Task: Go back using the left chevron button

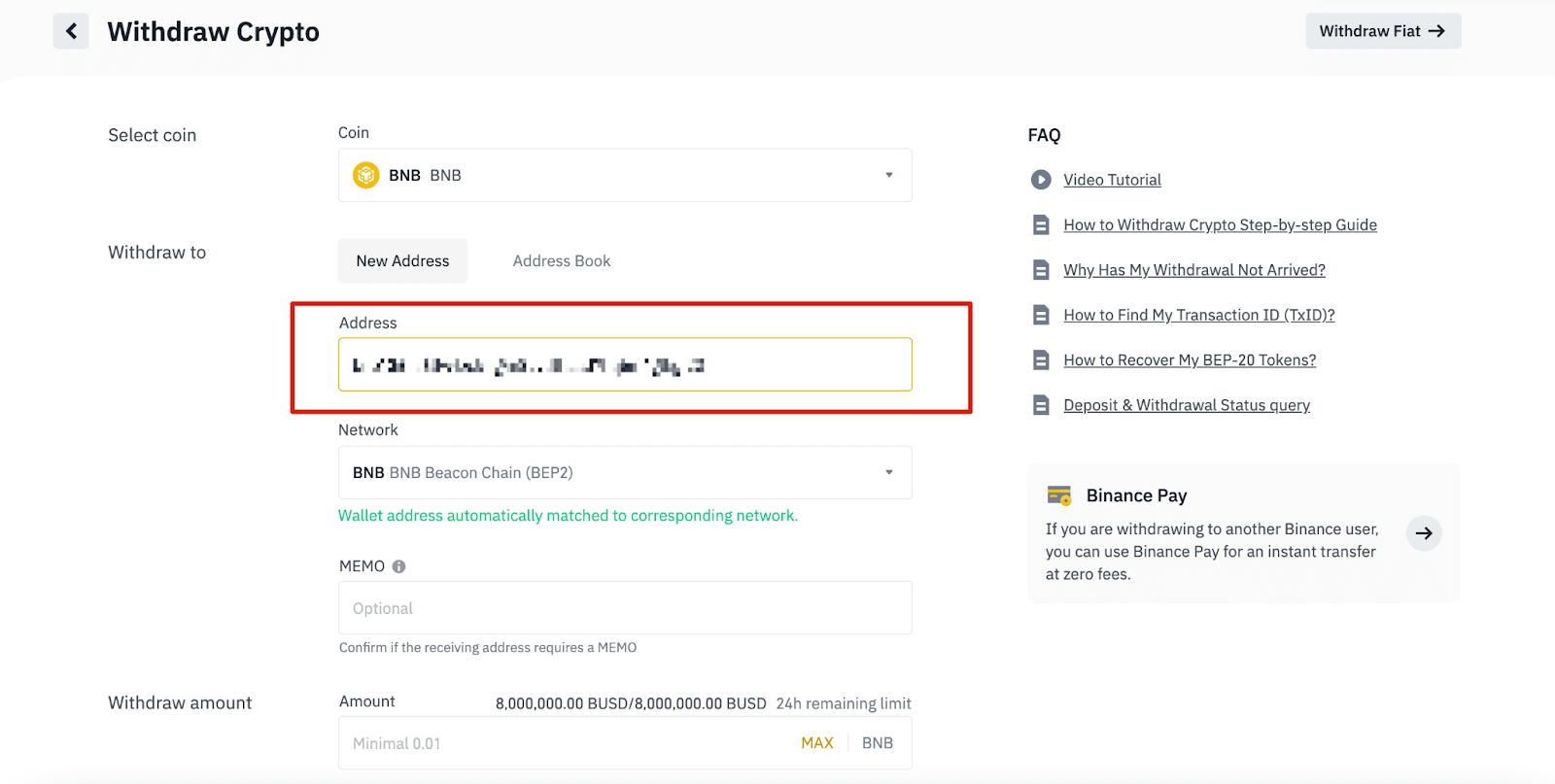Action: pos(71,31)
